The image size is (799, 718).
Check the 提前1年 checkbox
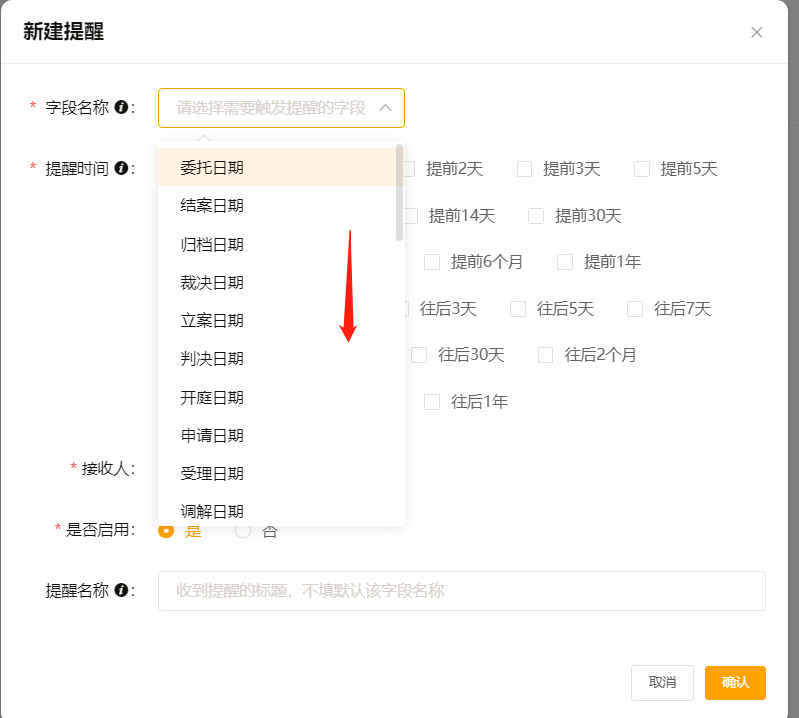tap(565, 262)
